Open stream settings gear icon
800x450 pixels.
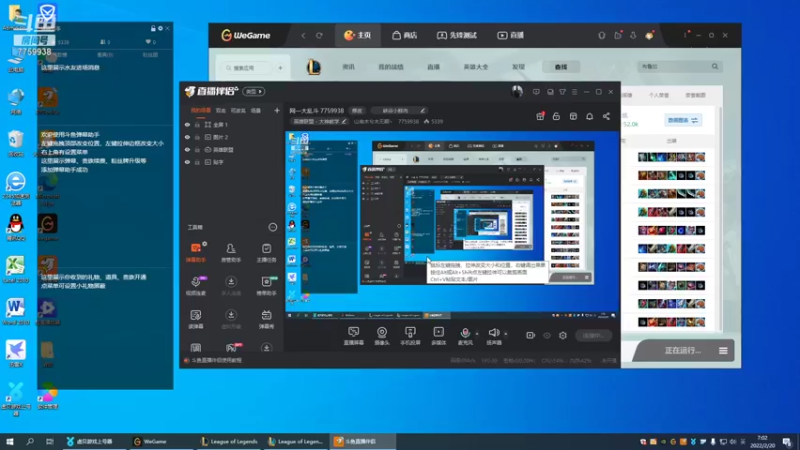pyautogui.click(x=563, y=335)
